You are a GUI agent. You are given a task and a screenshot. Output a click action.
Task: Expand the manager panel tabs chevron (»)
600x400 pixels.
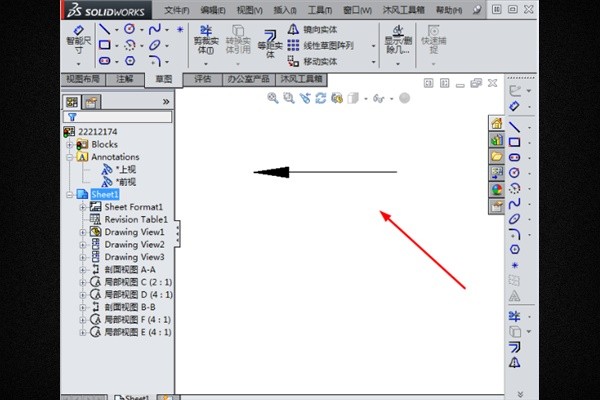pyautogui.click(x=166, y=102)
